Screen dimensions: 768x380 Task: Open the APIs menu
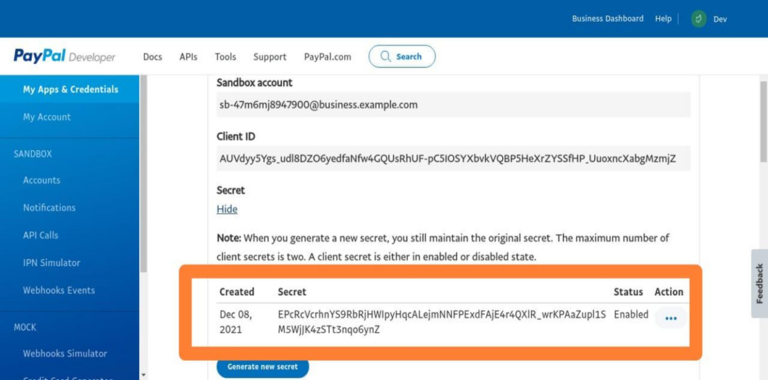[x=188, y=57]
